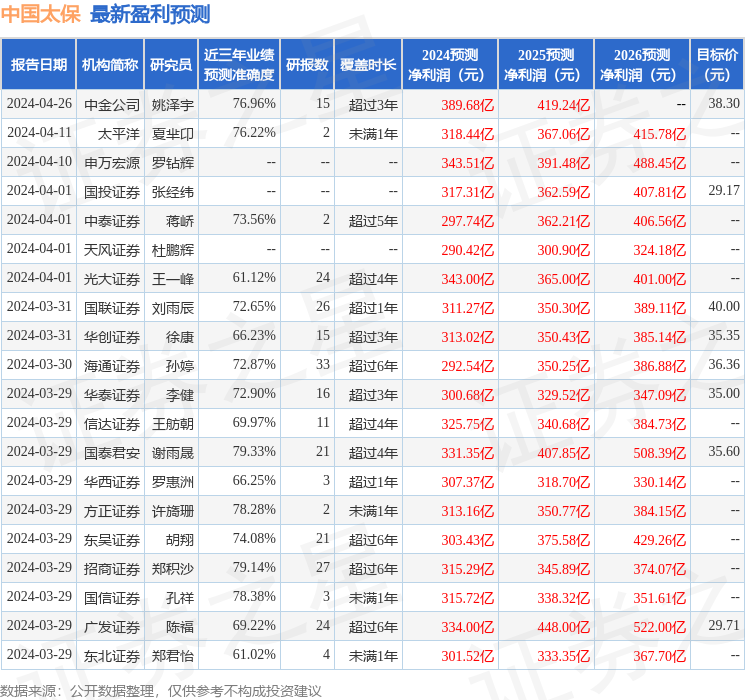Select the 光大证券 institution cell
The height and width of the screenshot is (700, 745).
pyautogui.click(x=112, y=278)
